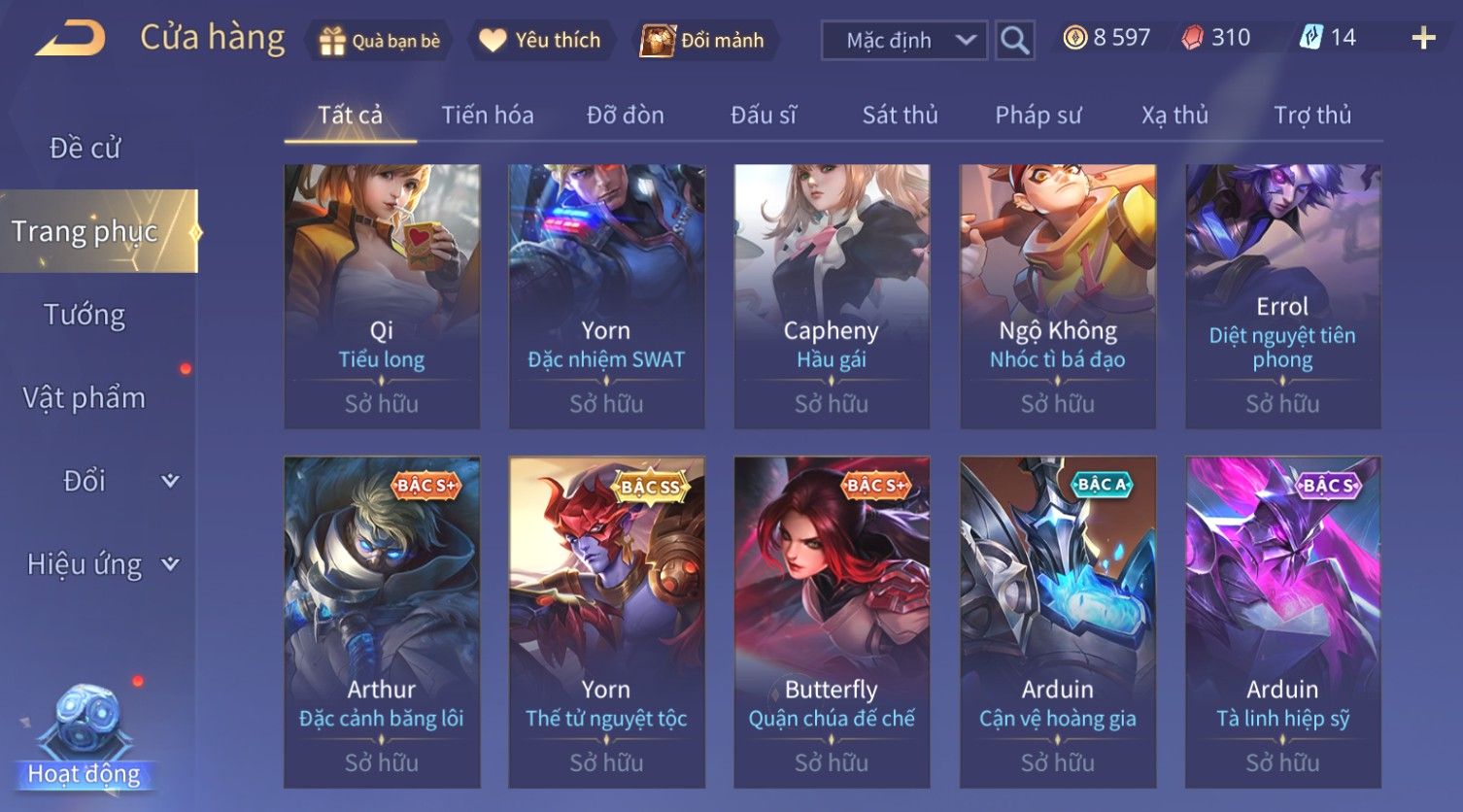Open the Yêu thích heart favorites
The image size is (1463, 812).
click(493, 41)
